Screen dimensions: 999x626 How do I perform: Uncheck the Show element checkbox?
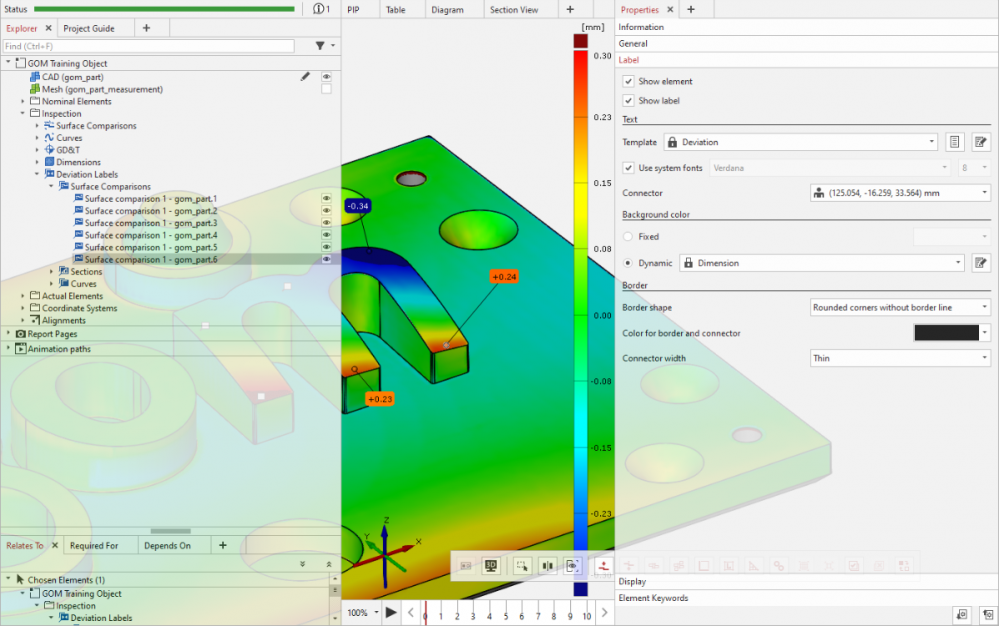point(628,81)
